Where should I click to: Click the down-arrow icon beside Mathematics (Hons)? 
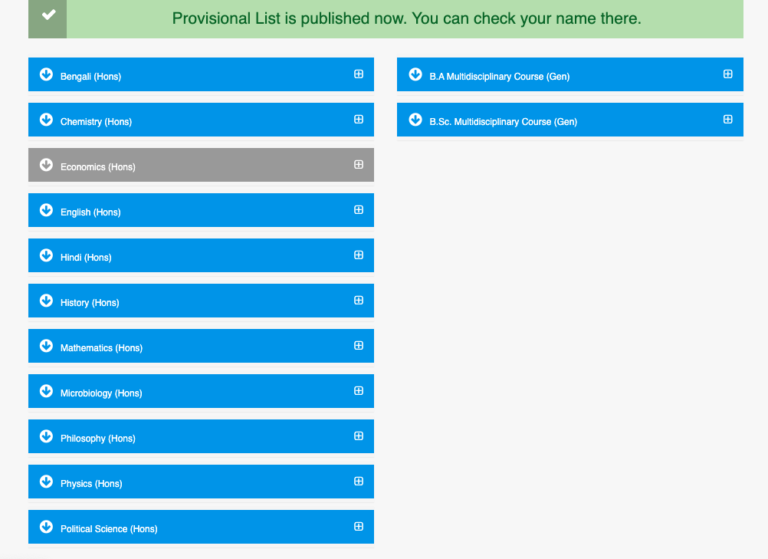(x=46, y=346)
